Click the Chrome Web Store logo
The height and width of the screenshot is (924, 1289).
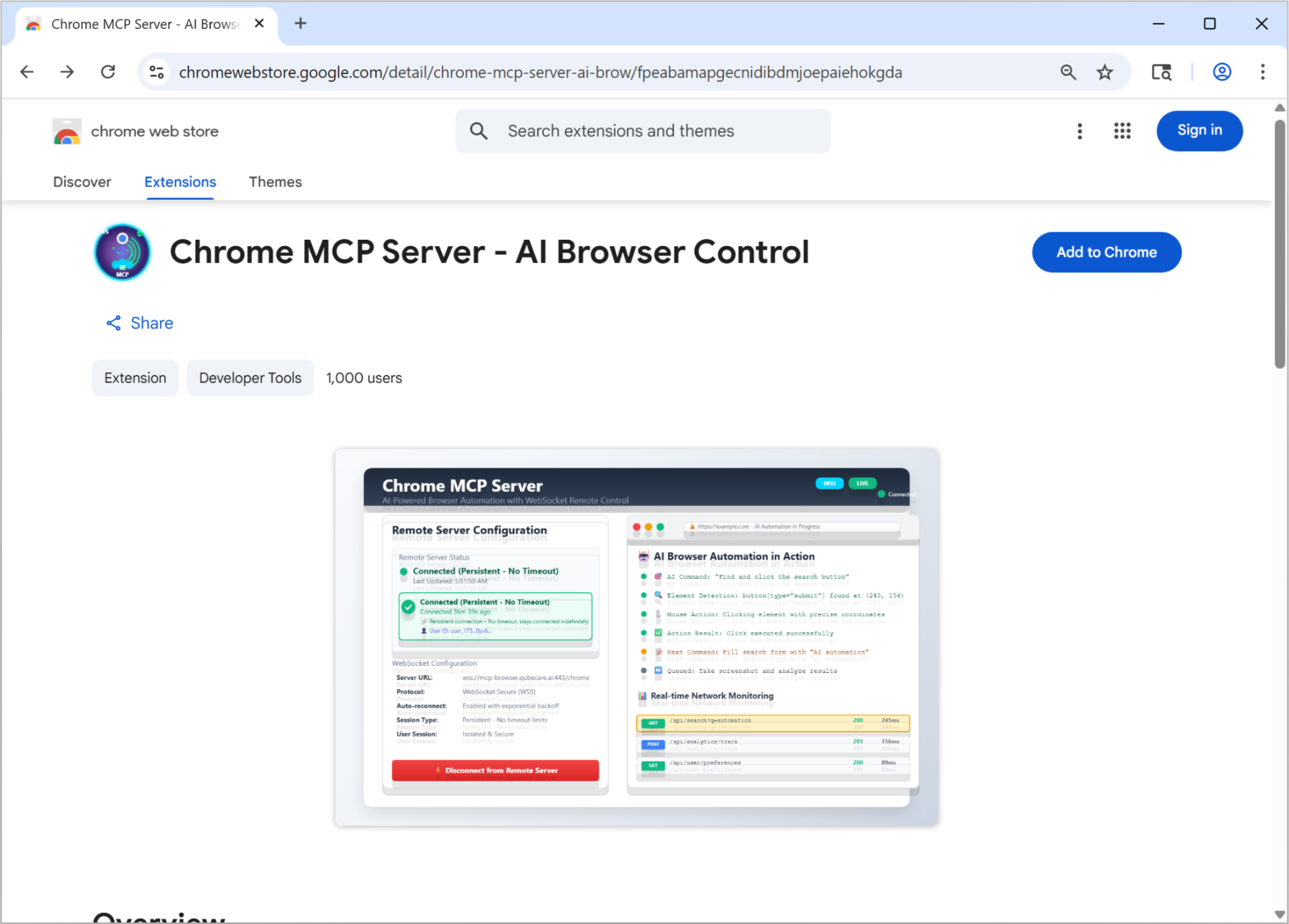[67, 131]
